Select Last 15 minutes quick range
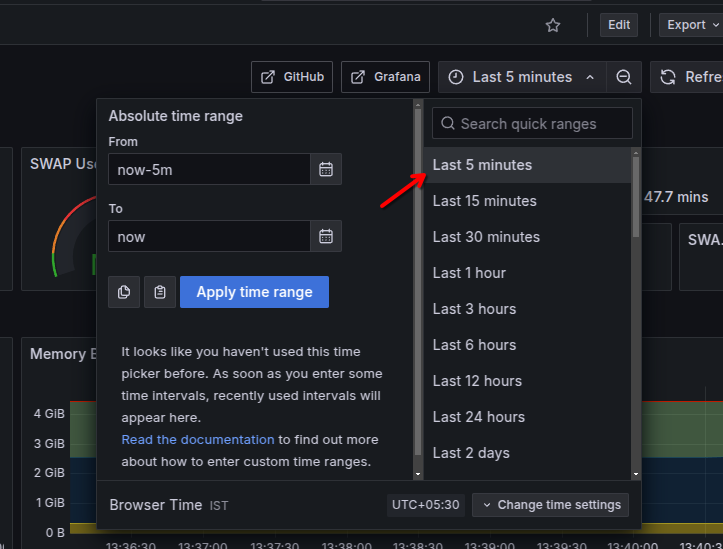The height and width of the screenshot is (549, 723). point(485,201)
